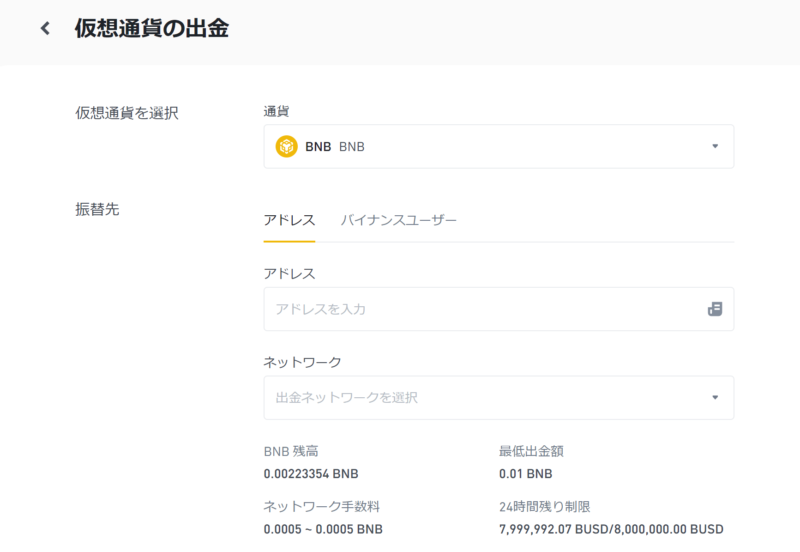The height and width of the screenshot is (552, 800).
Task: Go back using the left chevron arrow
Action: point(45,28)
